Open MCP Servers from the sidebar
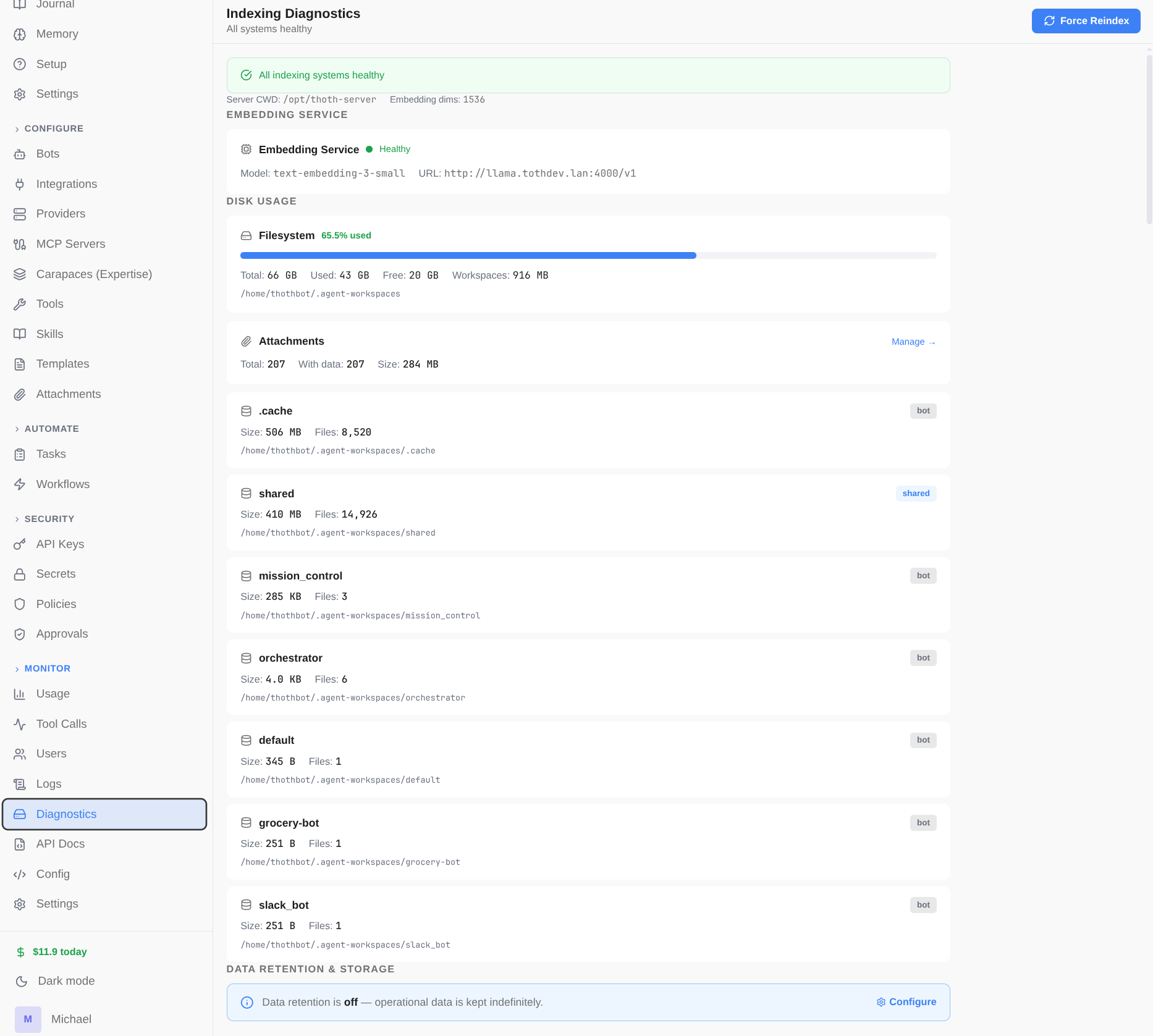Viewport: 1153px width, 1036px height. coord(70,243)
